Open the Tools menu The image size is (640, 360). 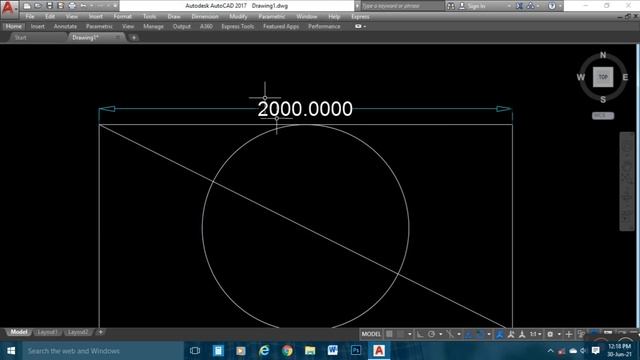pyautogui.click(x=149, y=16)
